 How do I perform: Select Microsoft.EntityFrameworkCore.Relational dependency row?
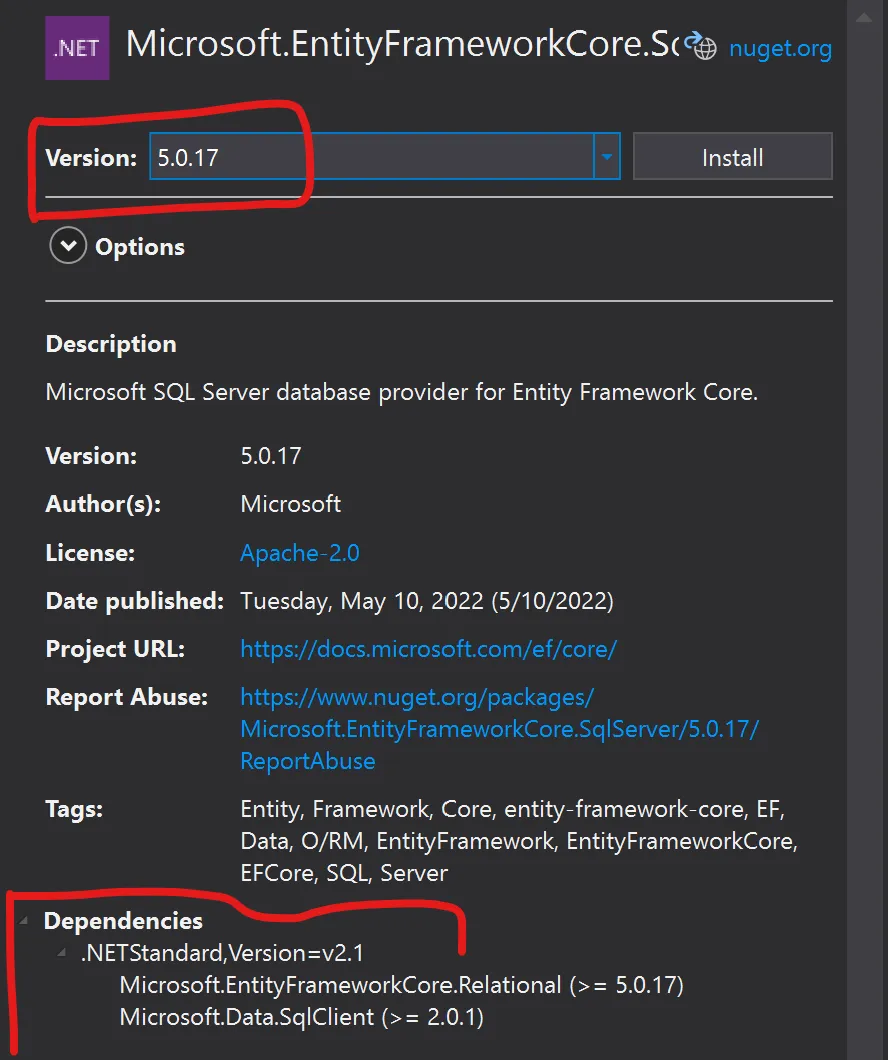point(401,985)
